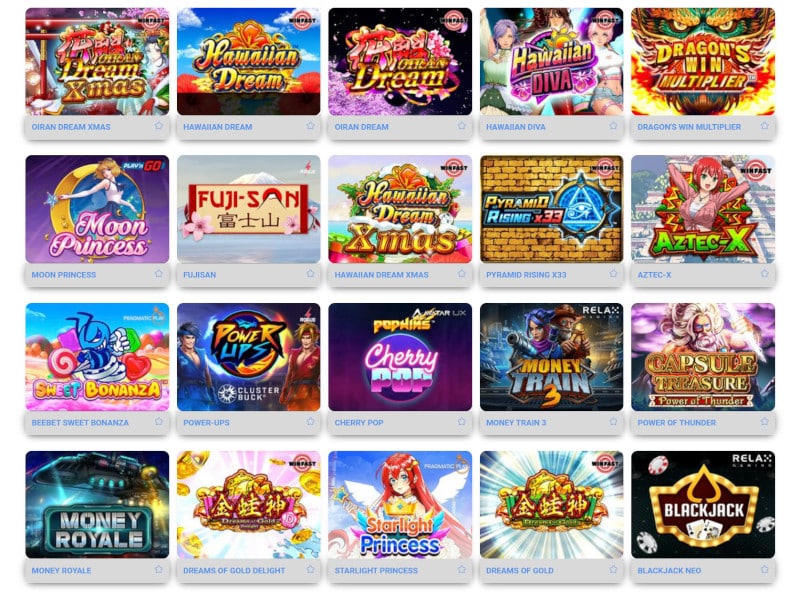
Task: Star the Hawaiian Dream game as favorite
Action: click(x=310, y=126)
